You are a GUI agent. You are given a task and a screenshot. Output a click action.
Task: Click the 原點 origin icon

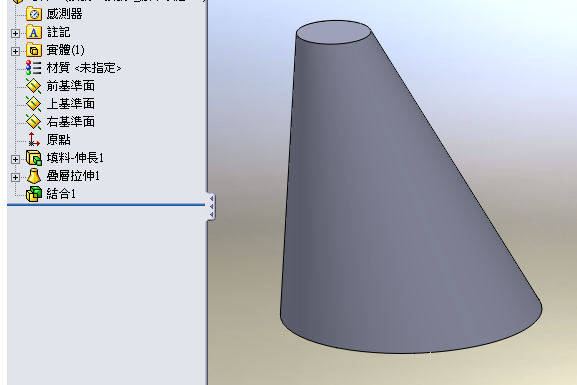coord(33,139)
